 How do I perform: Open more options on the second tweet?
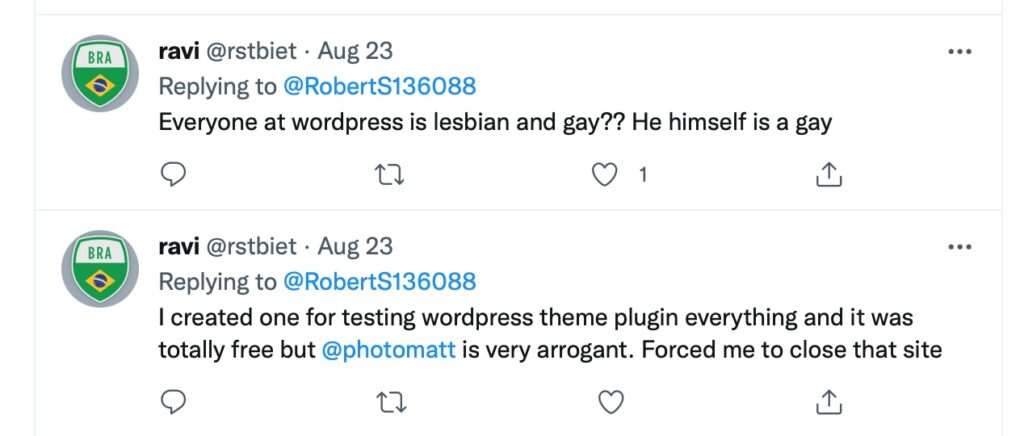tap(959, 246)
